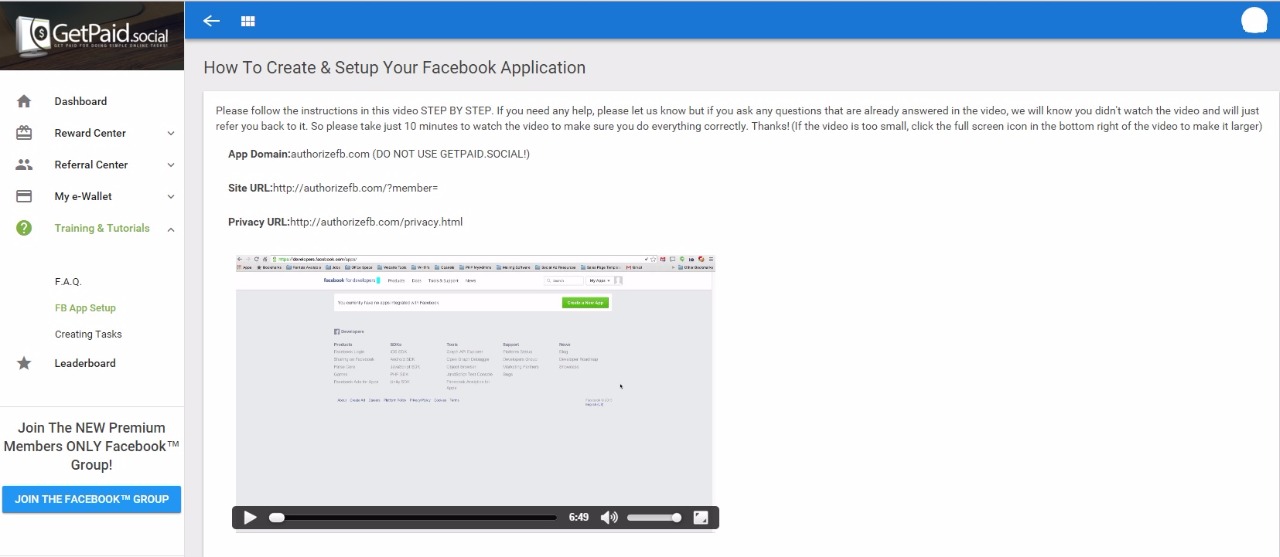The image size is (1280, 557).
Task: Click the video seek progress bar
Action: tap(413, 517)
